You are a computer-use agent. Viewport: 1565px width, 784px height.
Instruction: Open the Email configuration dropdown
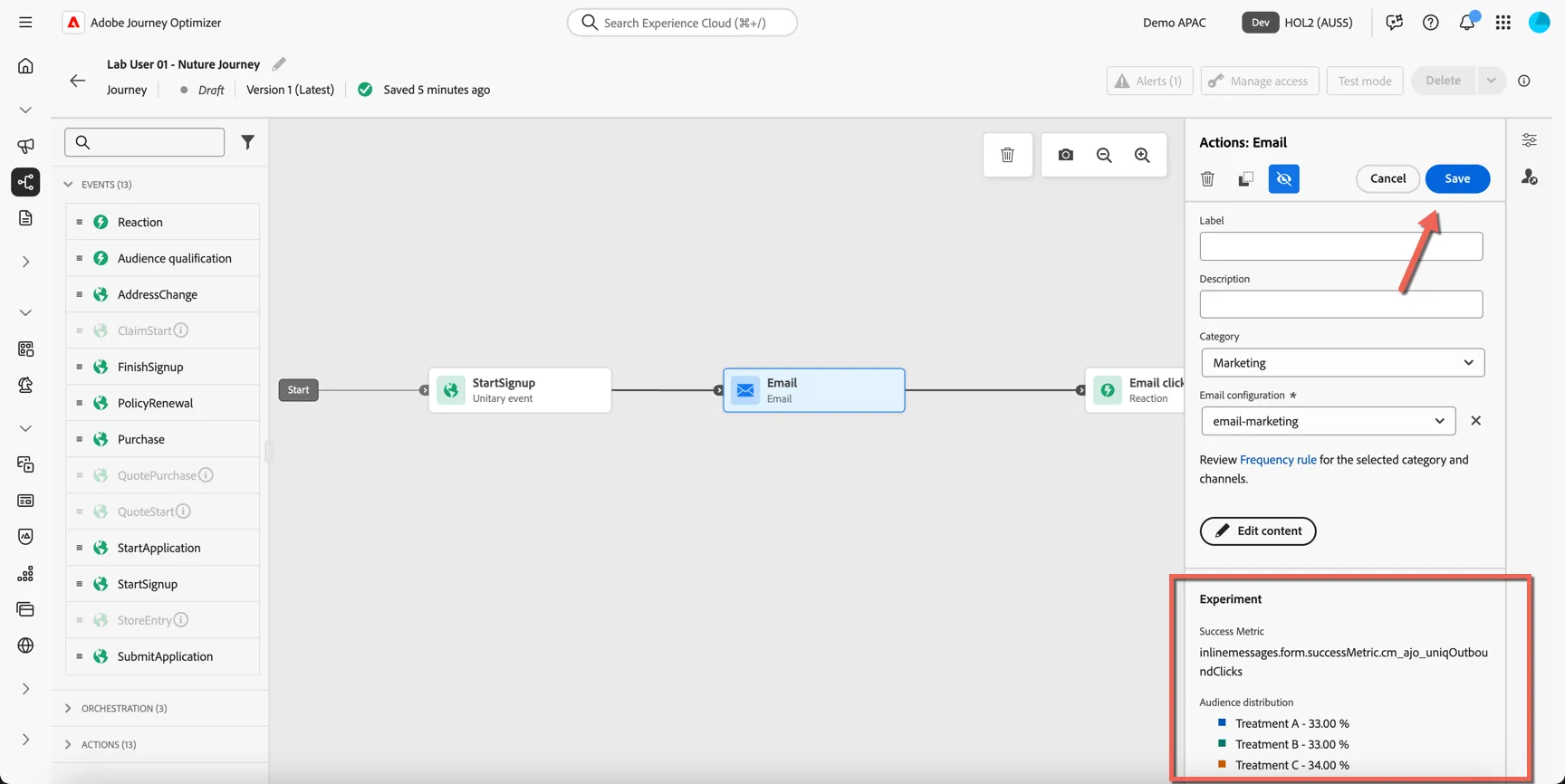point(1328,421)
